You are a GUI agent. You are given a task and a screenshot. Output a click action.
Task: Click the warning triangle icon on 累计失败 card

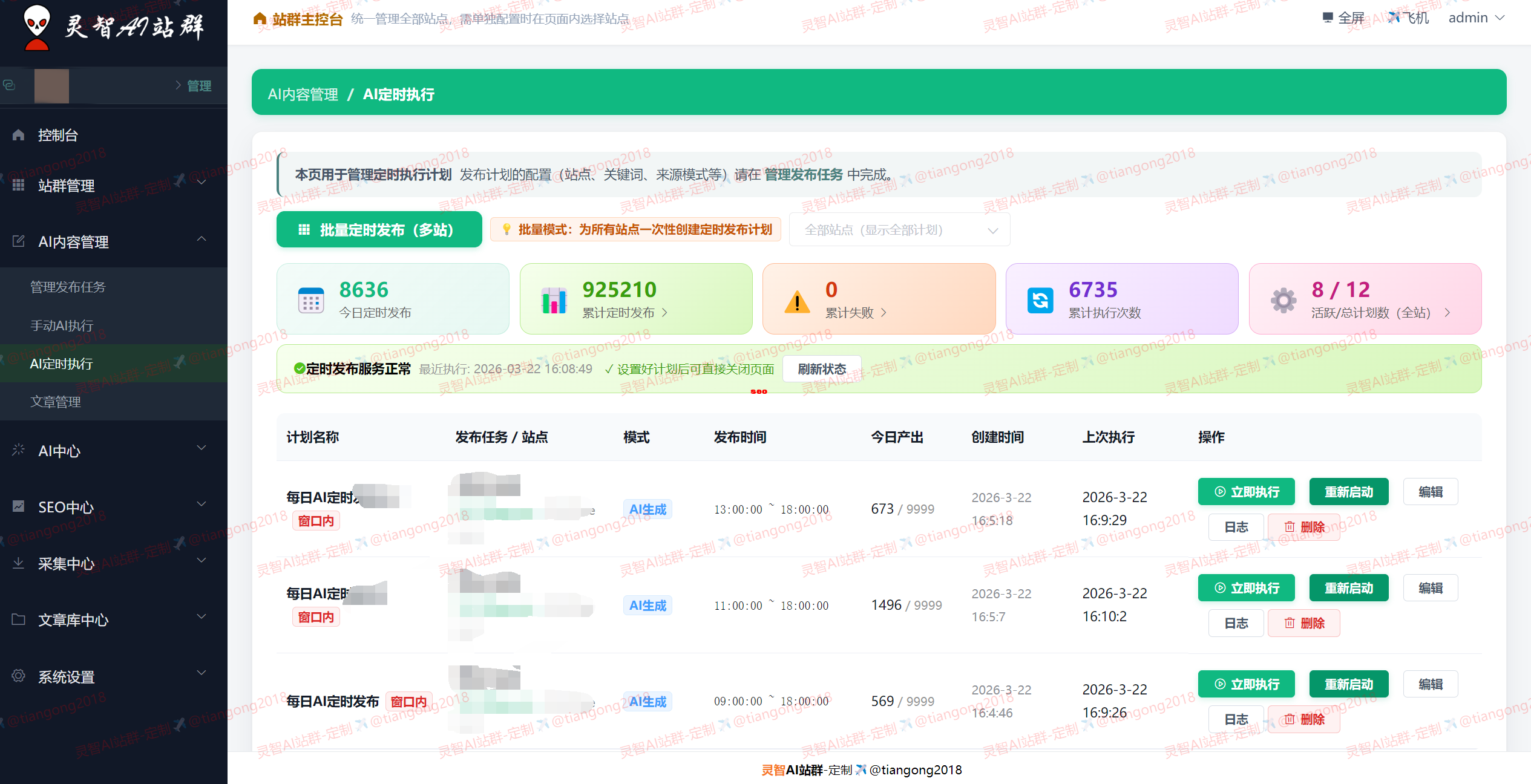click(x=796, y=302)
